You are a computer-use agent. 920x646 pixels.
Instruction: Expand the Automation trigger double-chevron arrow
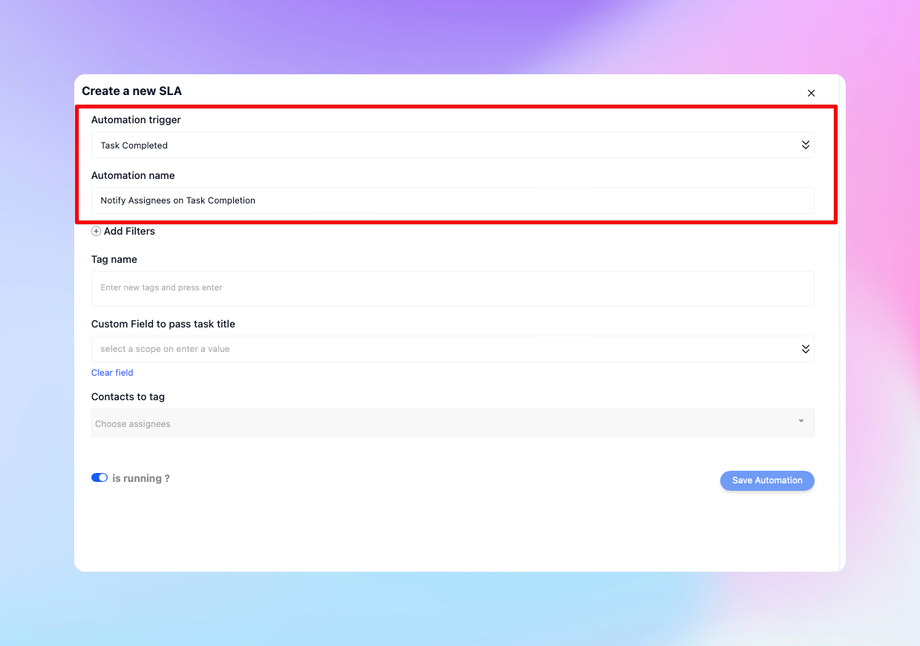pyautogui.click(x=805, y=145)
